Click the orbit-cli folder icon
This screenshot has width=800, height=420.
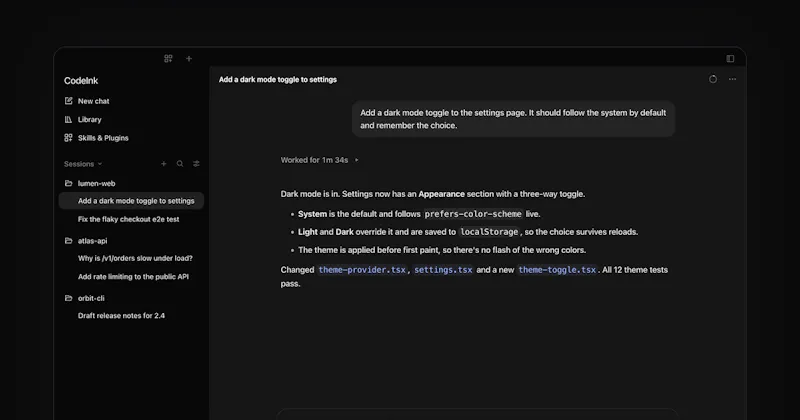point(68,298)
